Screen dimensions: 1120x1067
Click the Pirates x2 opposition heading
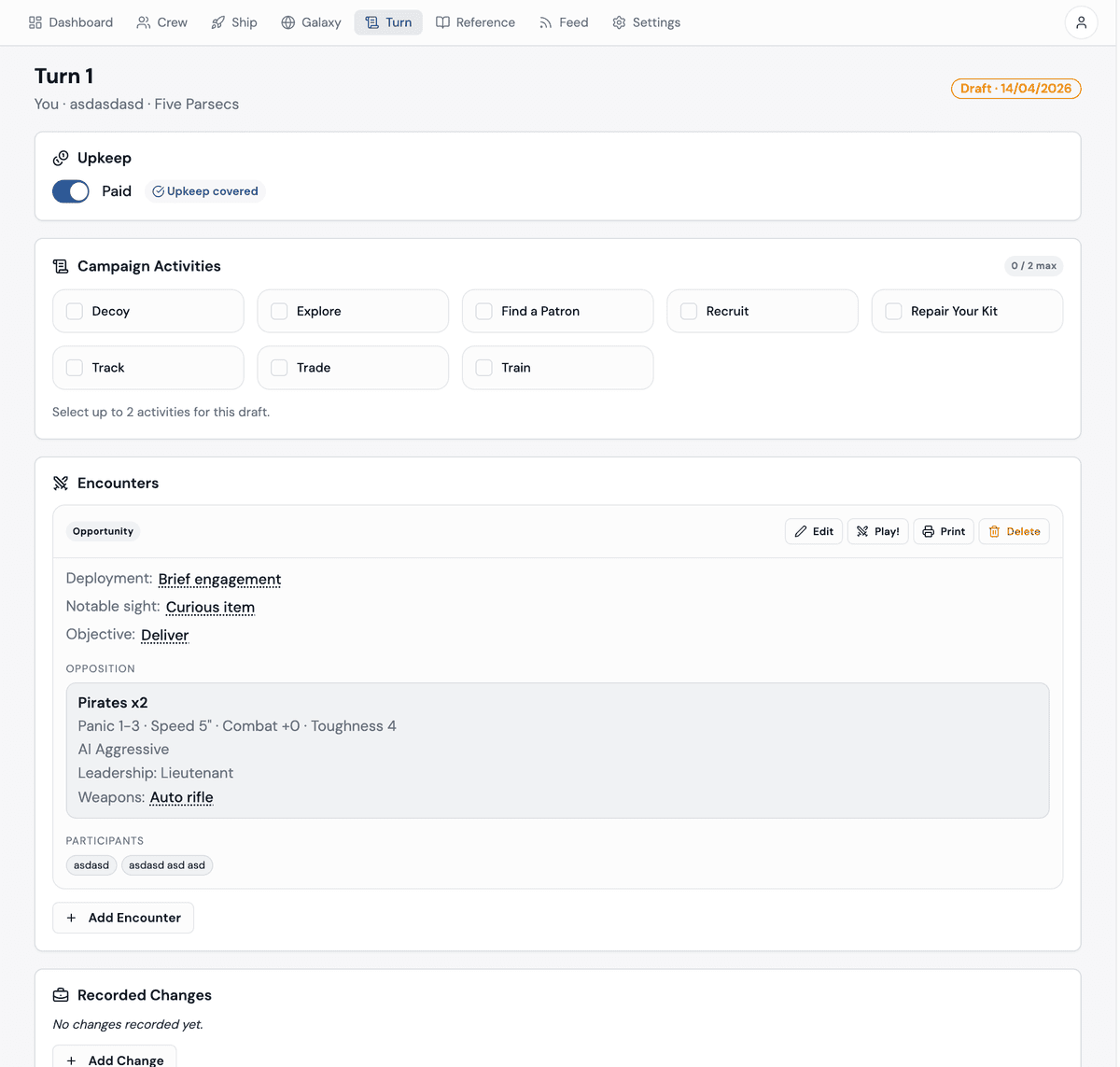[x=113, y=703]
